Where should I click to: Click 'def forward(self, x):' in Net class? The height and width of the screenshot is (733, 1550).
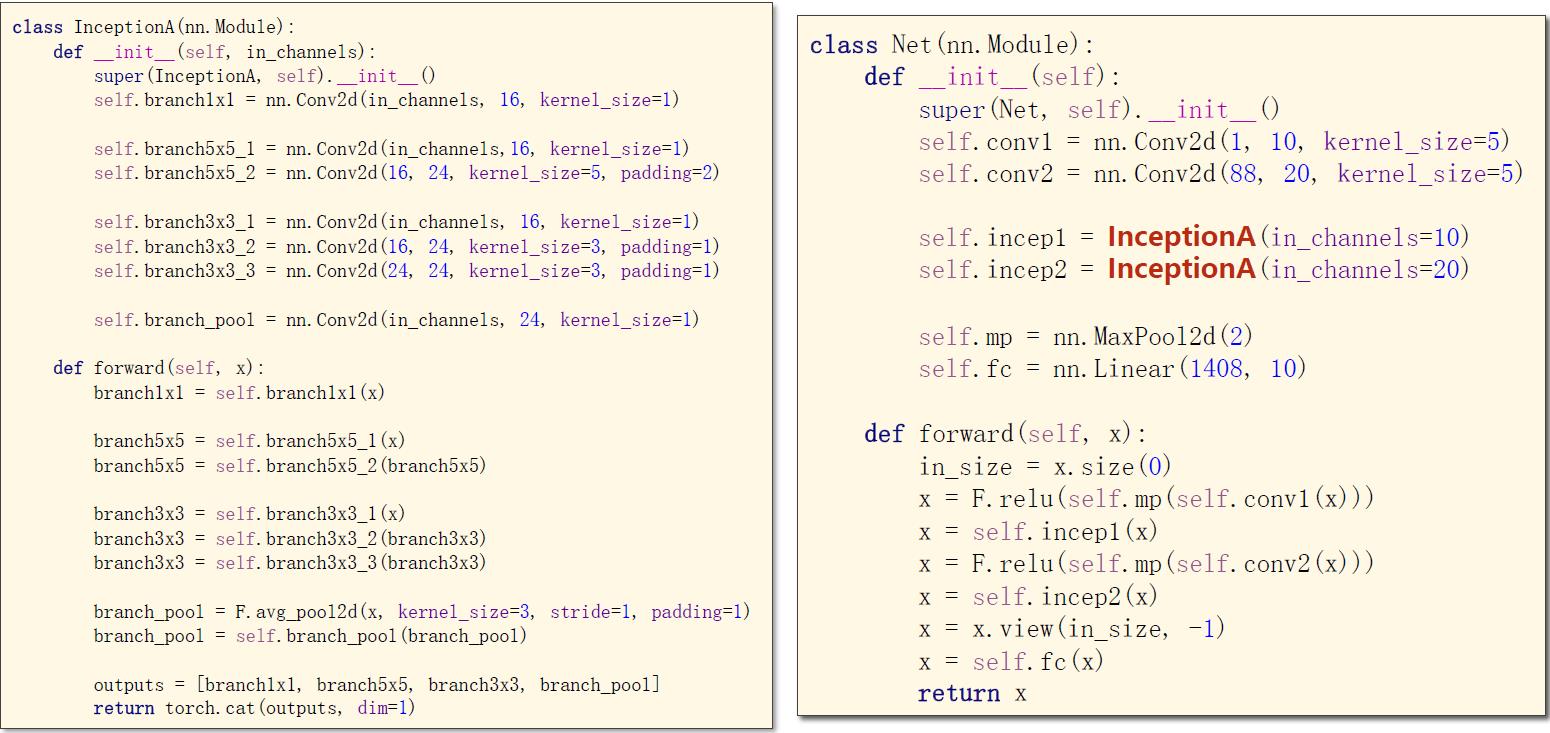pyautogui.click(x=1006, y=434)
